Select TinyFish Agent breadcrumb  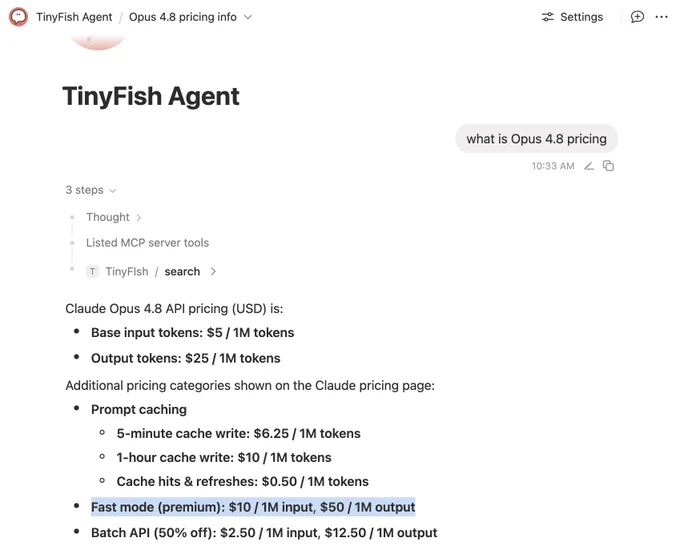tap(74, 17)
